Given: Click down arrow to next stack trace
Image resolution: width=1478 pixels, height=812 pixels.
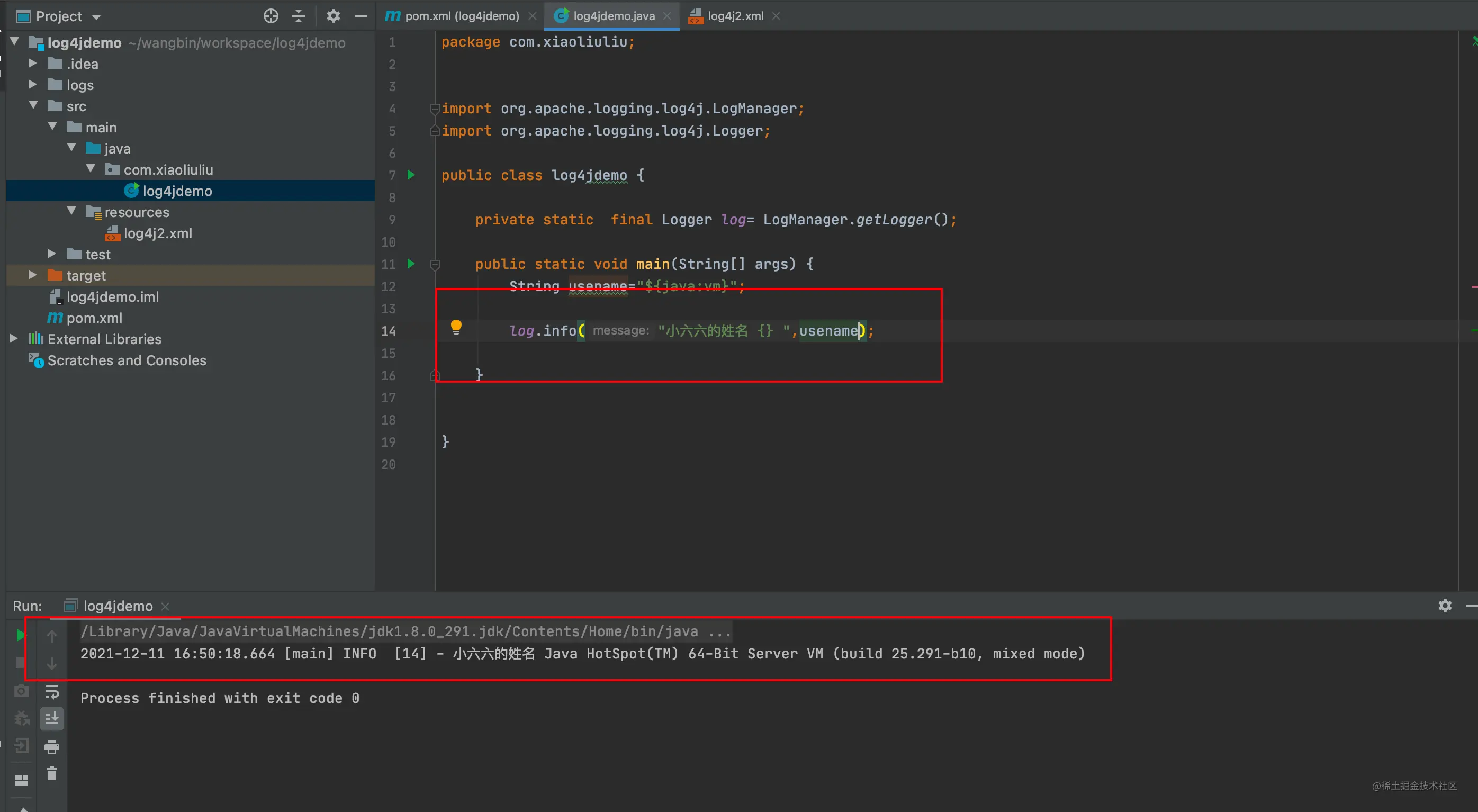Looking at the screenshot, I should pos(52,663).
